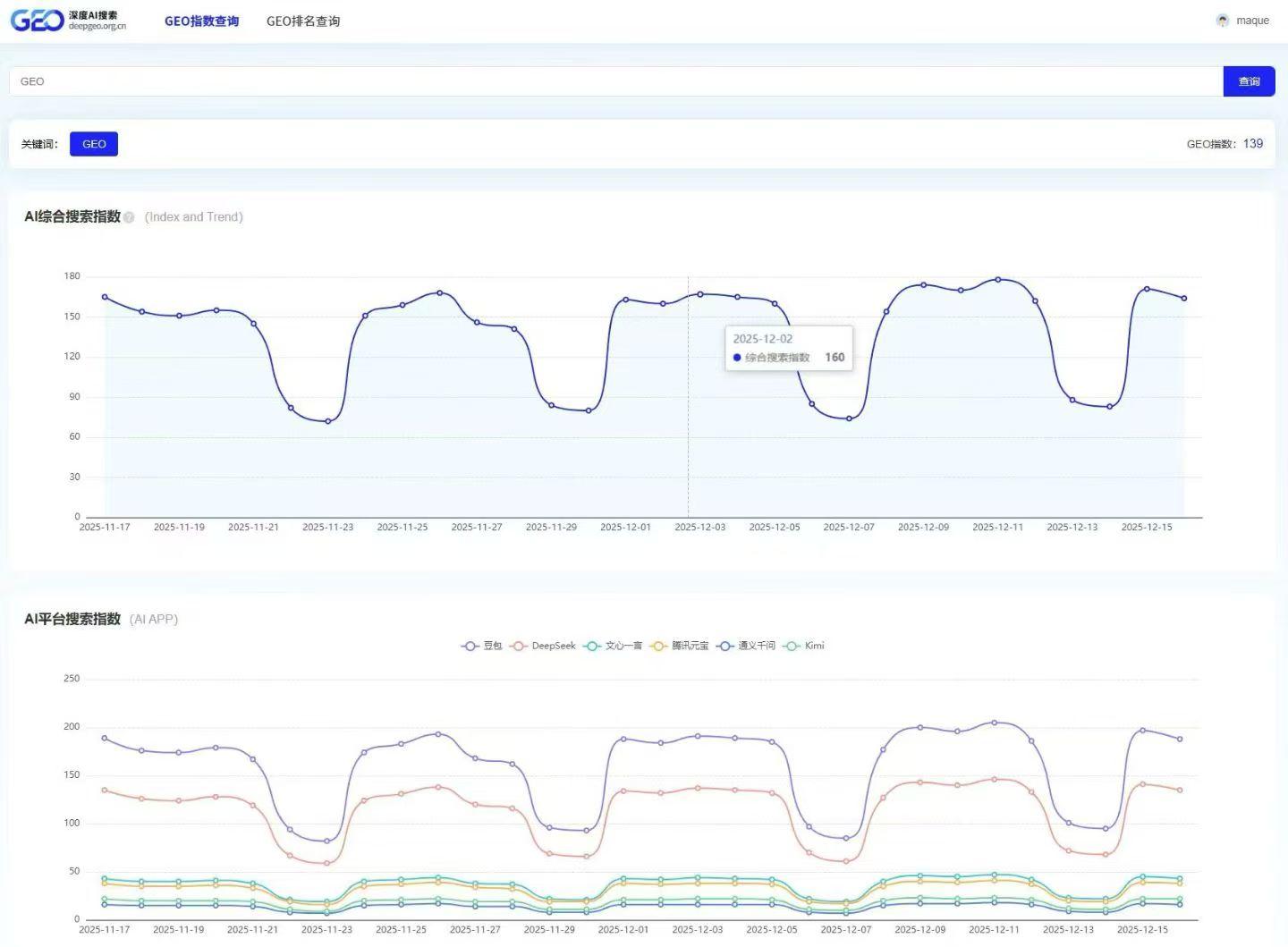Focus the GEO search input field
Viewport: 1288px width, 947px height.
point(616,81)
